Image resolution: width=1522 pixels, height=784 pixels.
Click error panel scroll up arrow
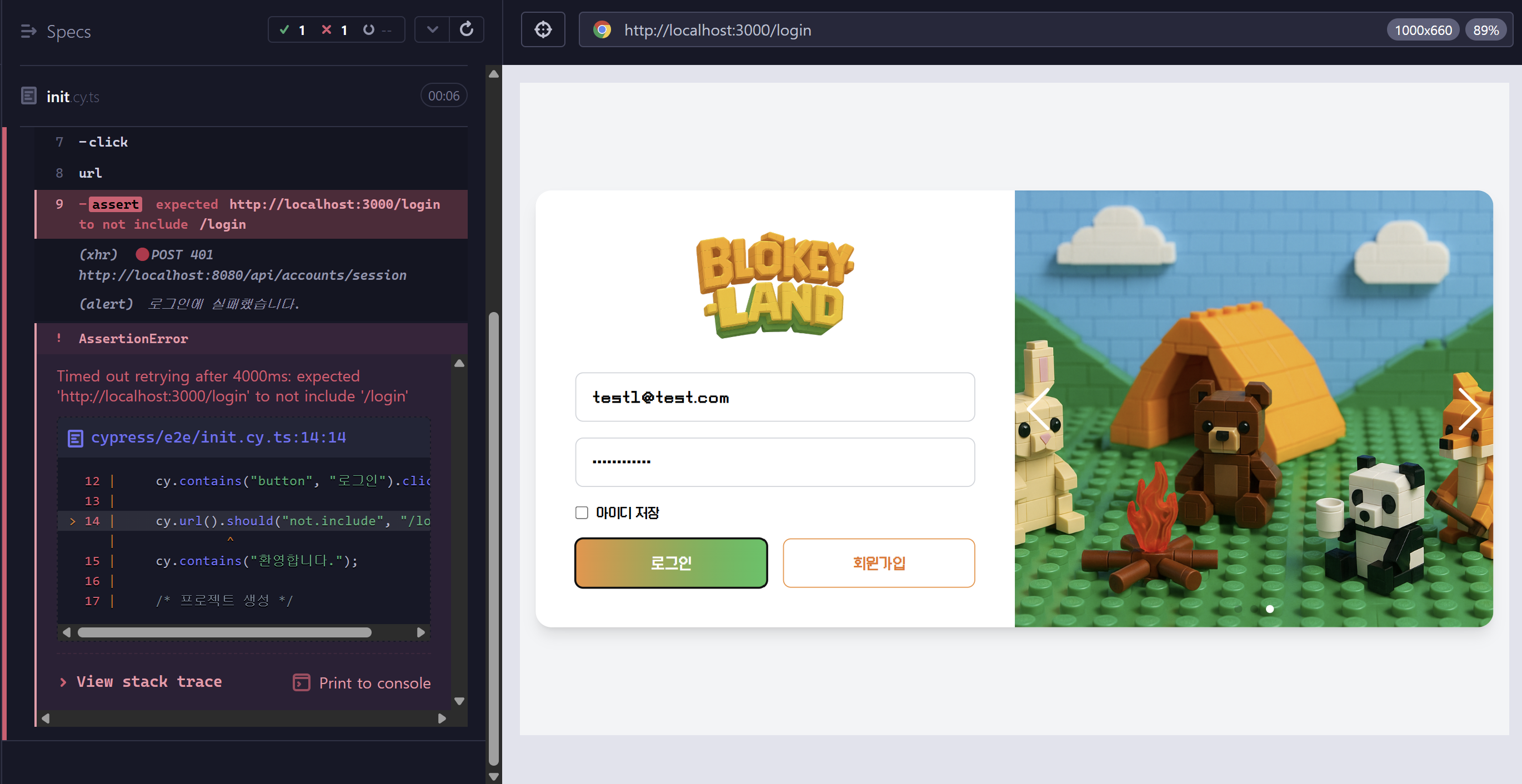tap(459, 363)
